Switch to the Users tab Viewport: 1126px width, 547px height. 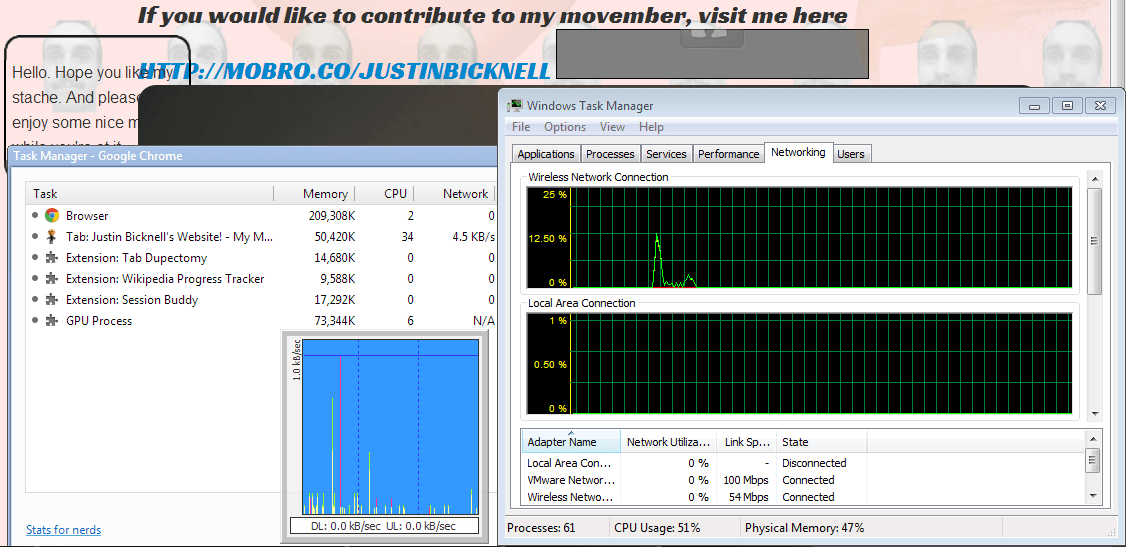[x=851, y=154]
